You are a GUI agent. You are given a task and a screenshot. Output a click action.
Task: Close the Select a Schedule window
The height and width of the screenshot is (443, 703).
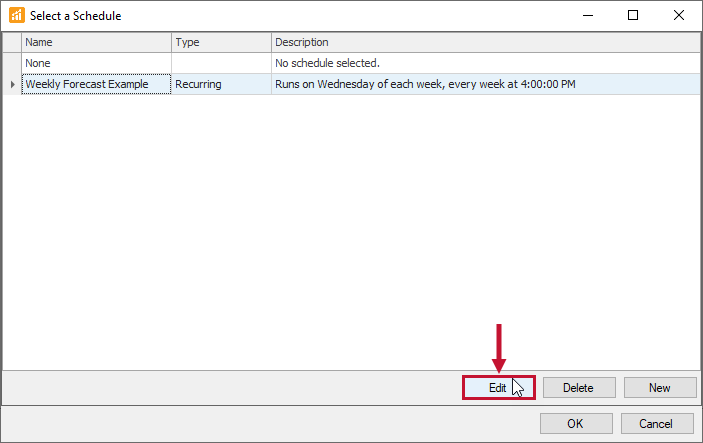pos(679,15)
